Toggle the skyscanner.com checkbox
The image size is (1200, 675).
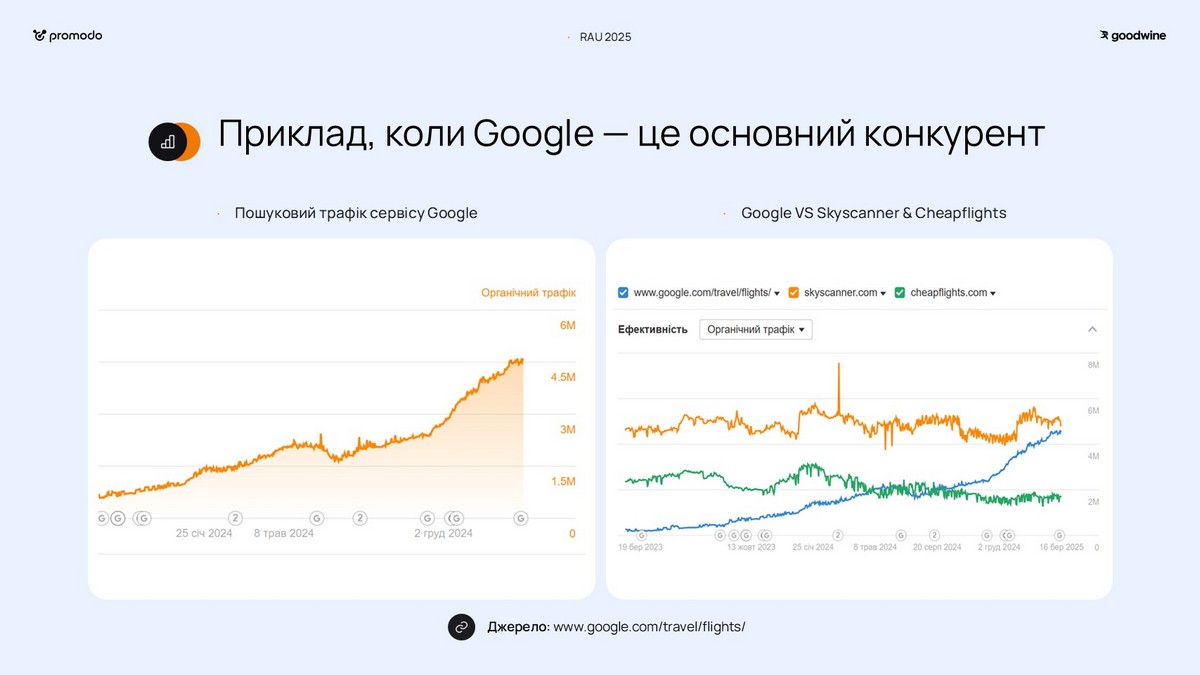(794, 293)
